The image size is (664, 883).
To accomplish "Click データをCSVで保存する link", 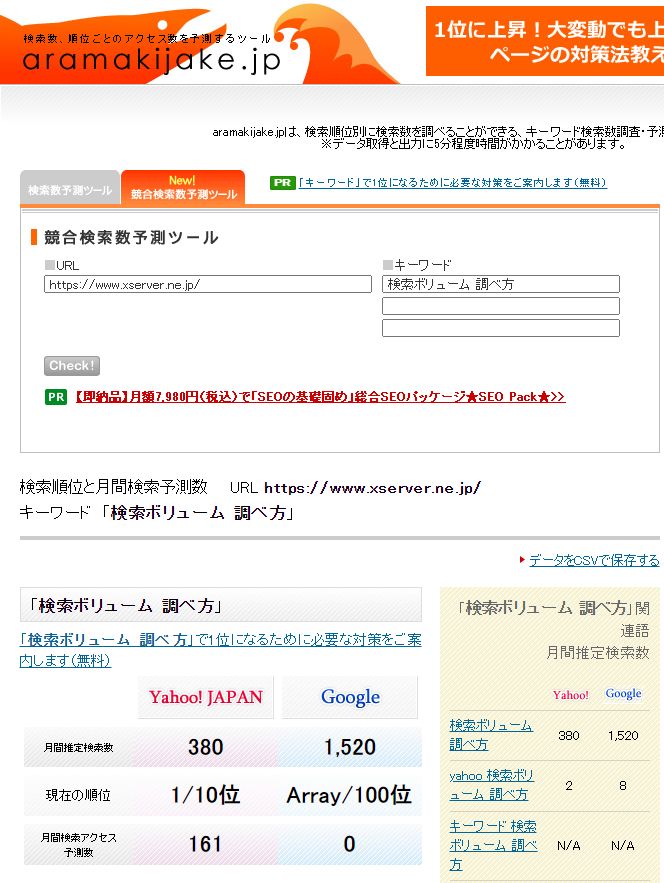I will coord(594,560).
